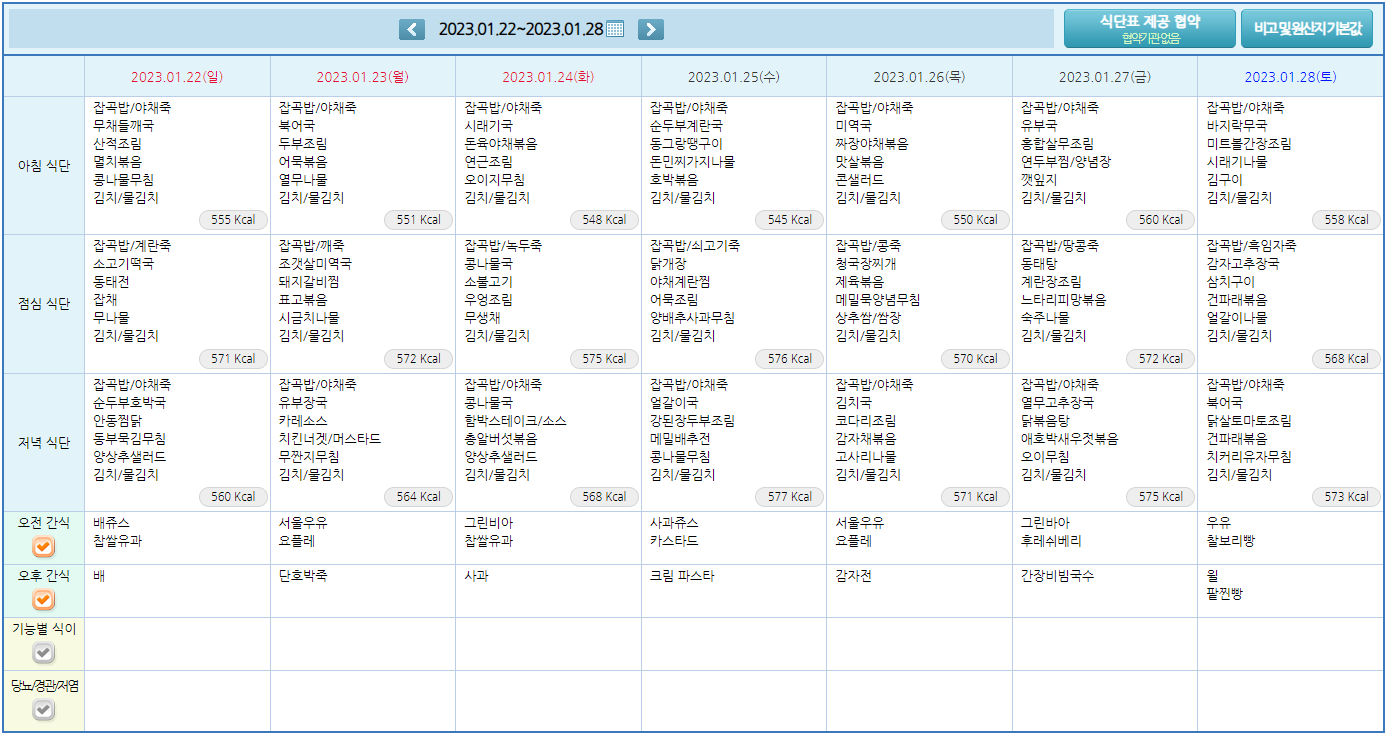Uncheck the 오후 간식 checkbox
This screenshot has height=737, width=1389.
44,600
